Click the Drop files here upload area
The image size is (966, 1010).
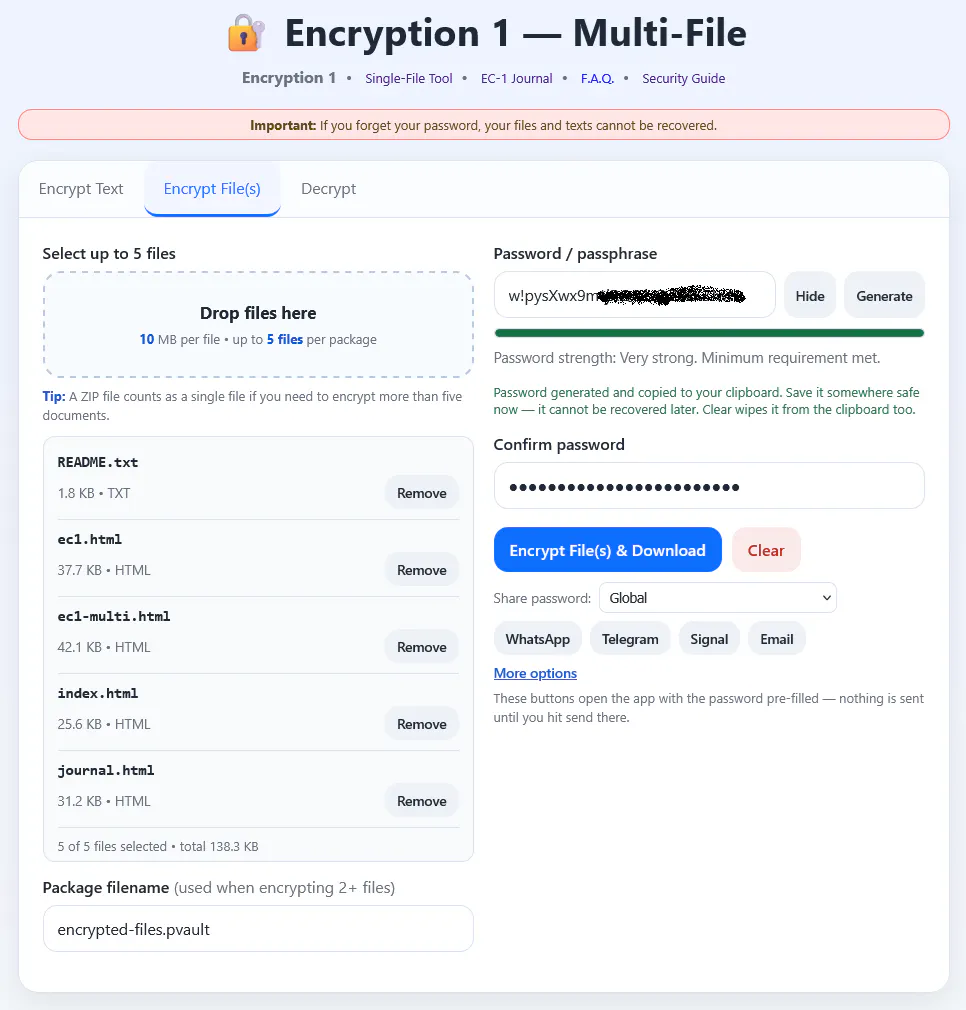click(x=258, y=325)
